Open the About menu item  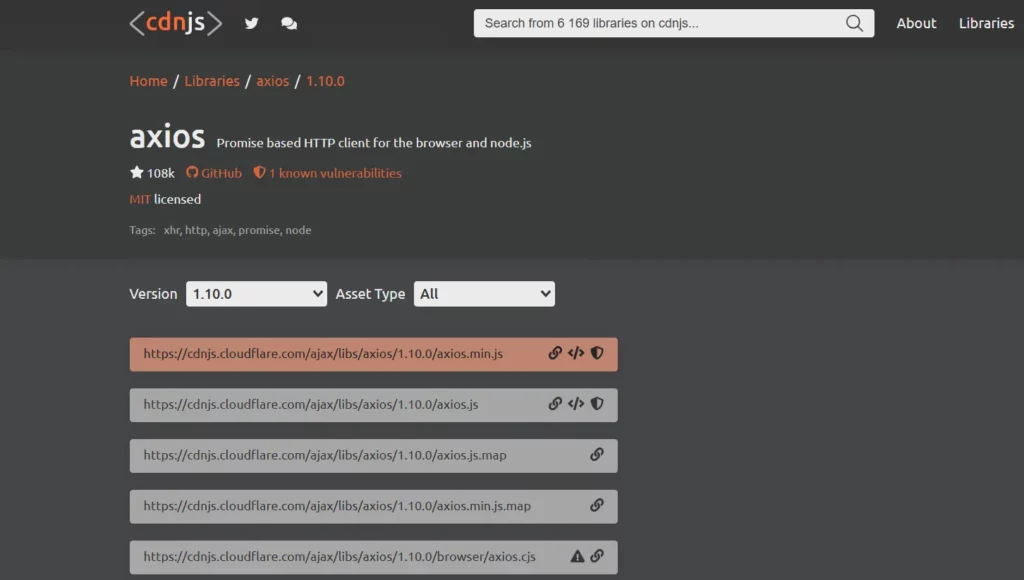[916, 24]
